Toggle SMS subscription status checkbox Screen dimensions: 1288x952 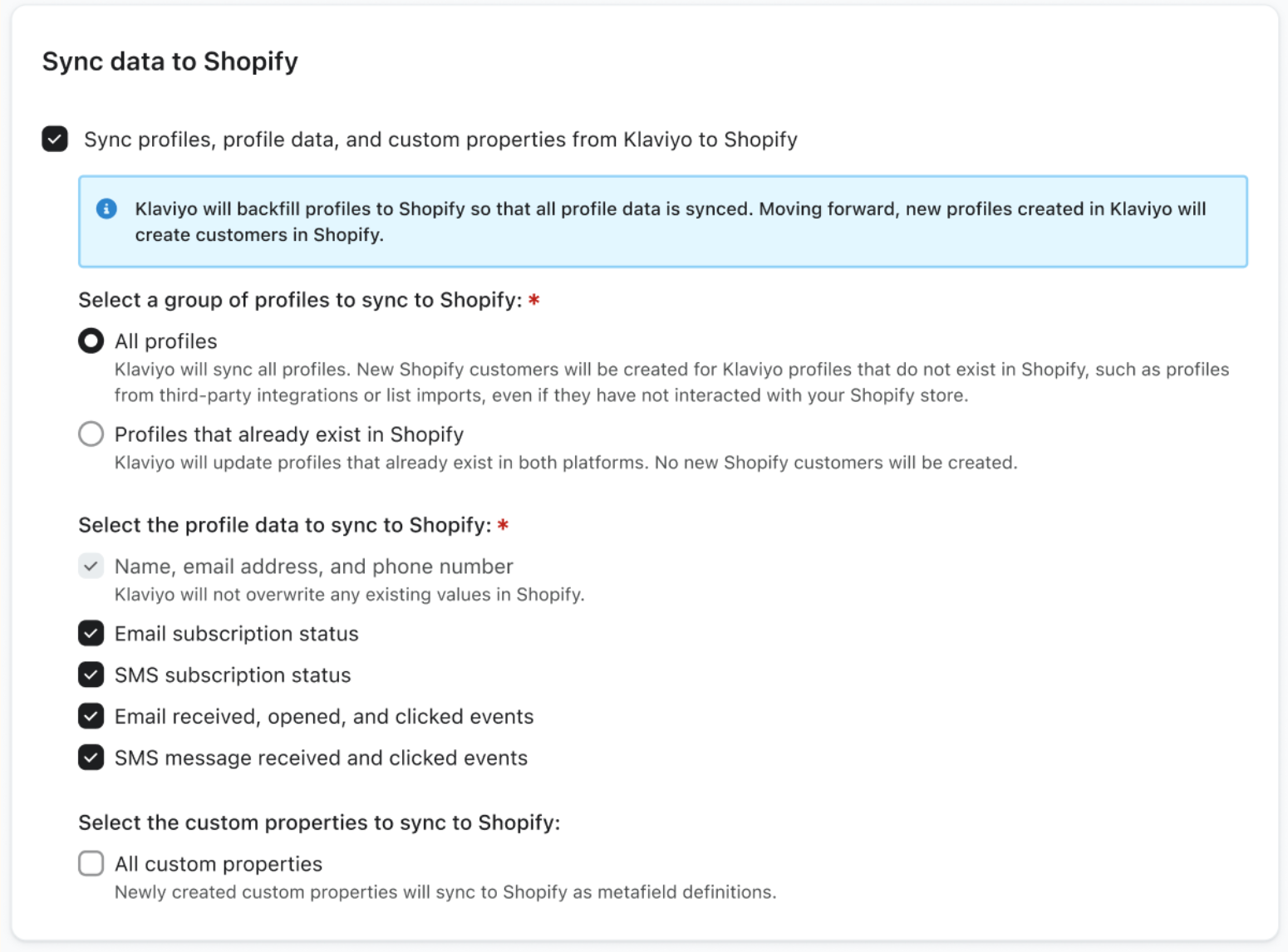click(x=91, y=675)
